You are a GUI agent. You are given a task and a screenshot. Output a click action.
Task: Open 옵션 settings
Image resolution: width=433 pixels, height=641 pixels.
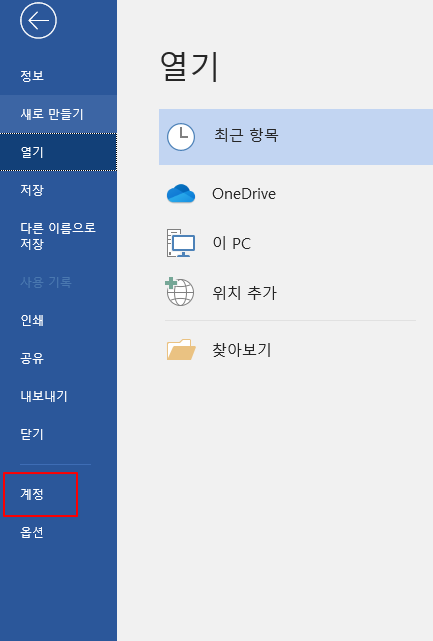pyautogui.click(x=58, y=532)
